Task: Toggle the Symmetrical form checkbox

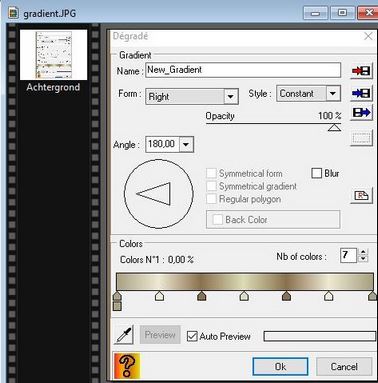Action: tap(211, 173)
